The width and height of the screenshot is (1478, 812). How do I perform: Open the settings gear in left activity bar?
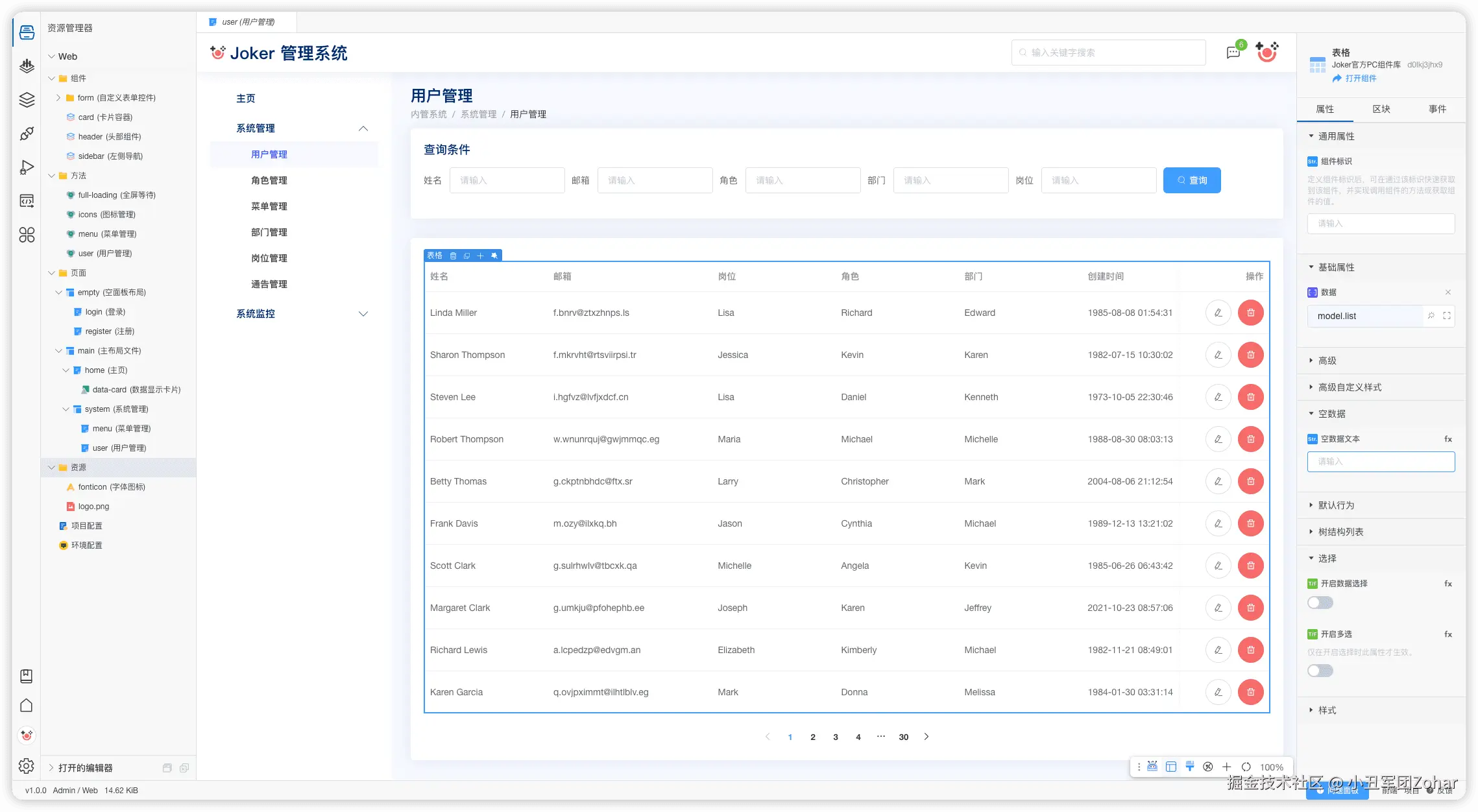(x=27, y=766)
